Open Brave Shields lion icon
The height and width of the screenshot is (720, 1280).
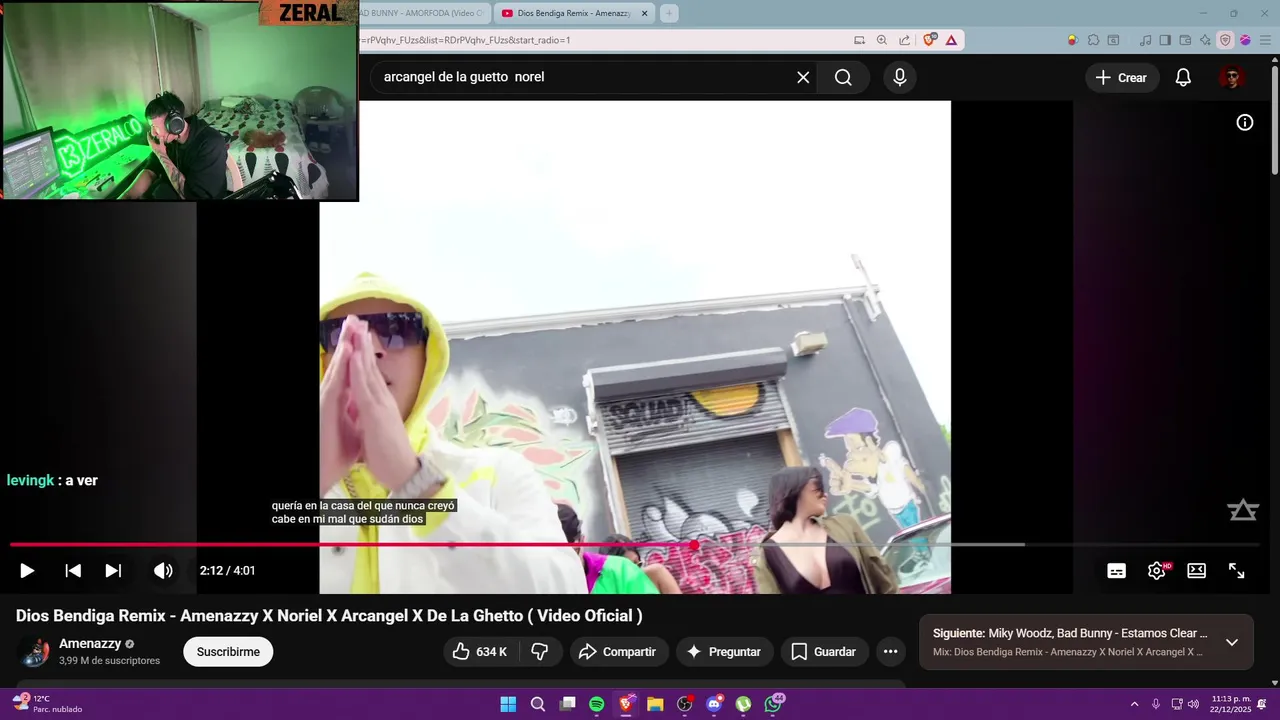[x=930, y=40]
